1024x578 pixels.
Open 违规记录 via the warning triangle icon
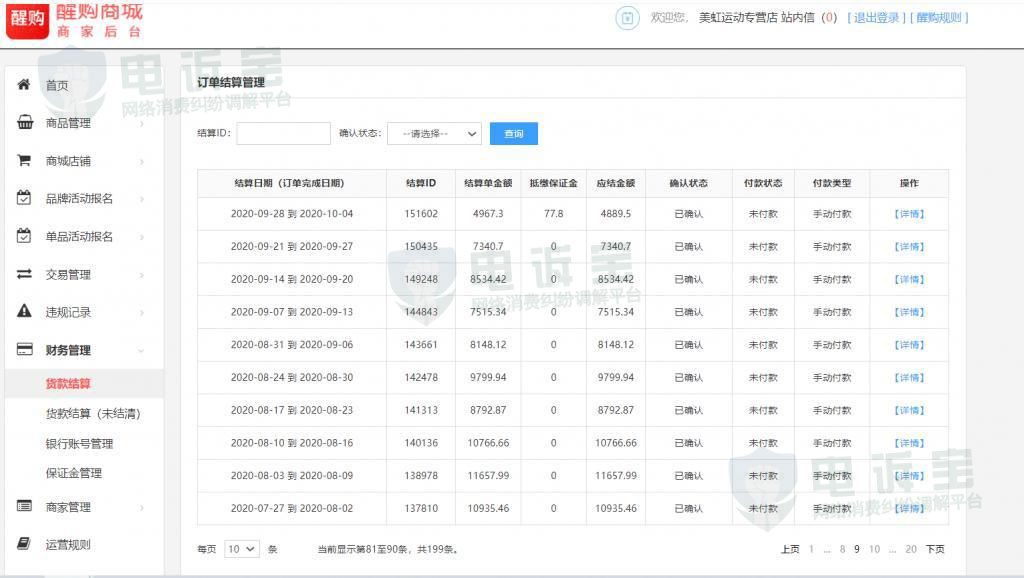pyautogui.click(x=24, y=312)
